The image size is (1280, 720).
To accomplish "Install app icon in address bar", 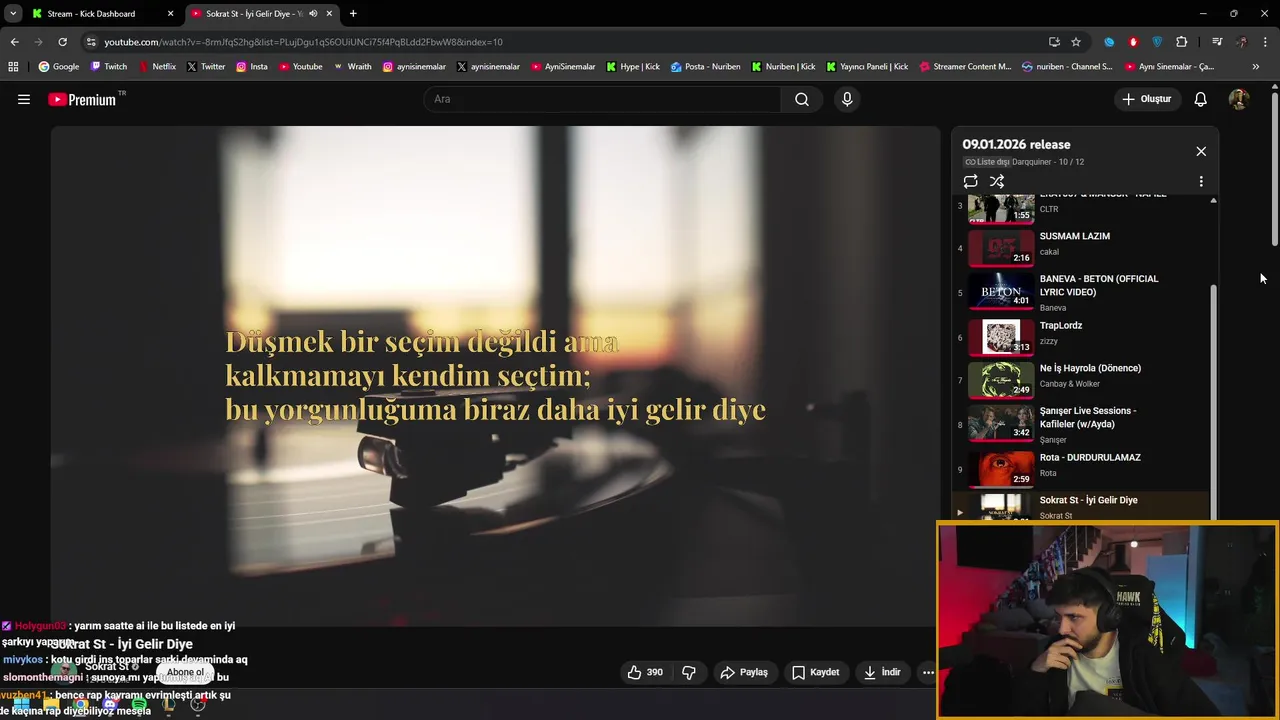I will [x=1054, y=42].
